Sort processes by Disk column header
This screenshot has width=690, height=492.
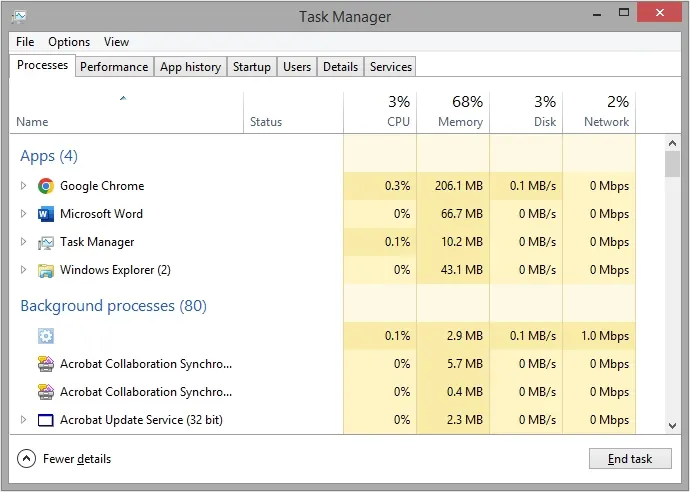pyautogui.click(x=526, y=113)
